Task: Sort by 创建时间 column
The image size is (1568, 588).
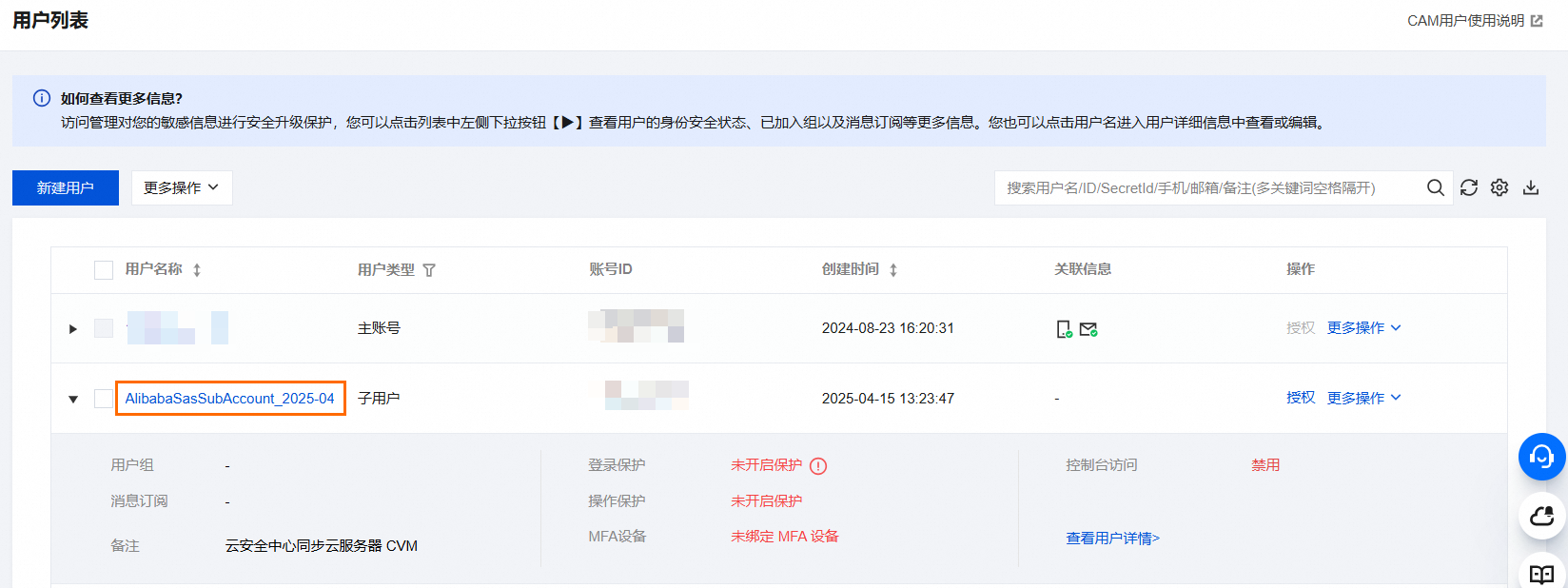Action: pos(893,270)
